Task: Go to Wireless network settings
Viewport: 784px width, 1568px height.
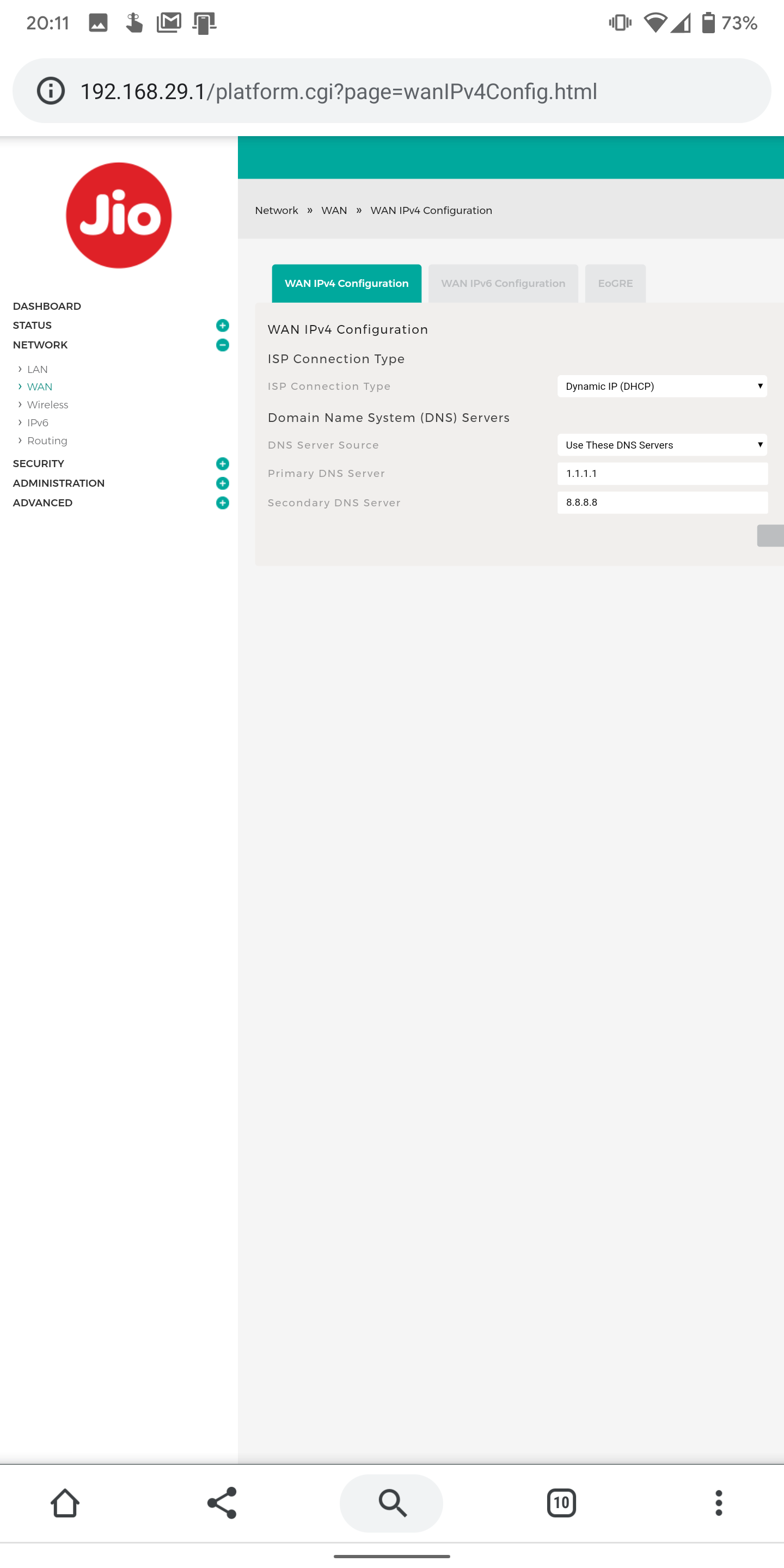Action: [47, 405]
